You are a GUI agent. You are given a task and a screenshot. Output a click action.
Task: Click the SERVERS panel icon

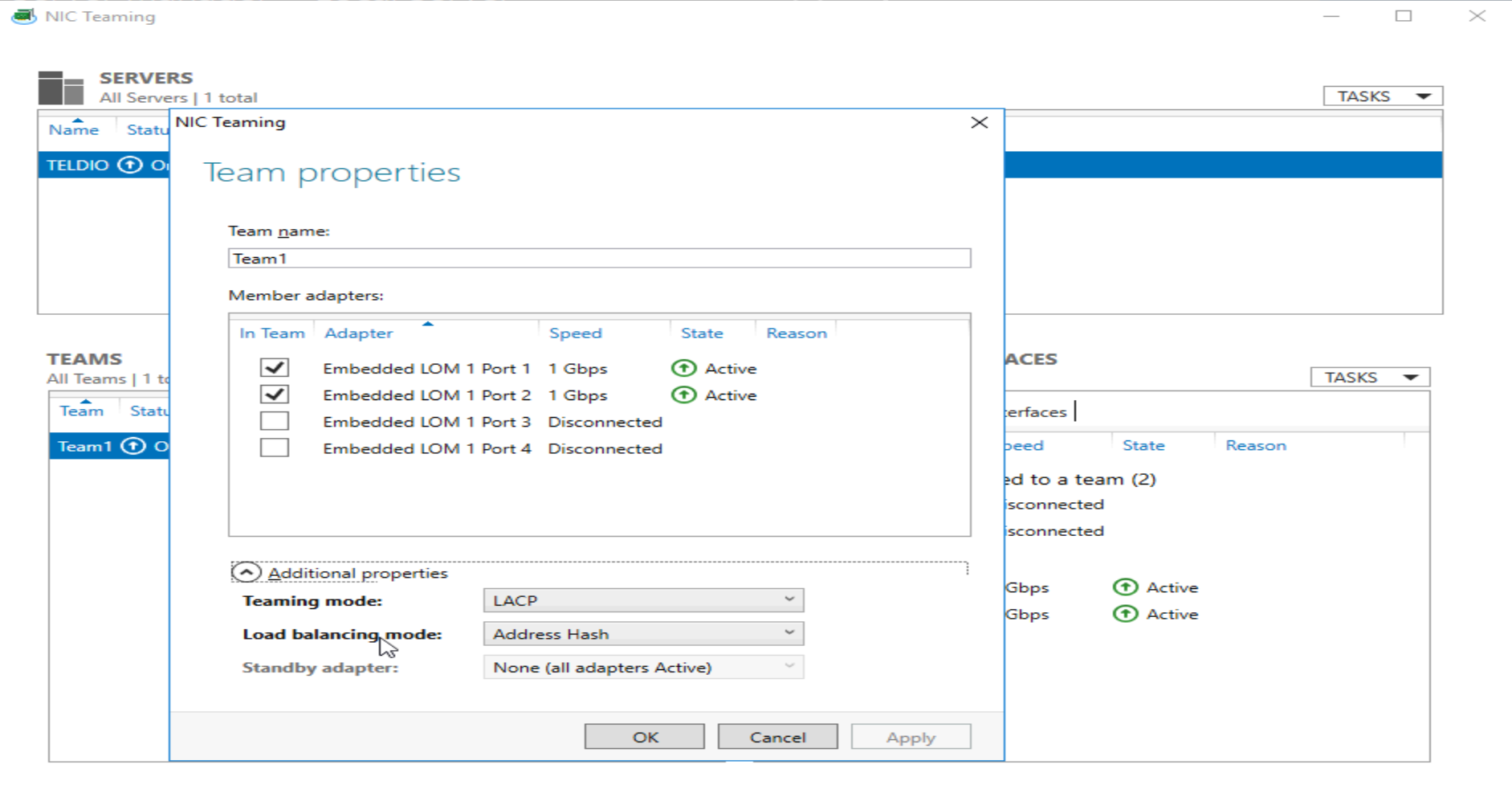59,87
